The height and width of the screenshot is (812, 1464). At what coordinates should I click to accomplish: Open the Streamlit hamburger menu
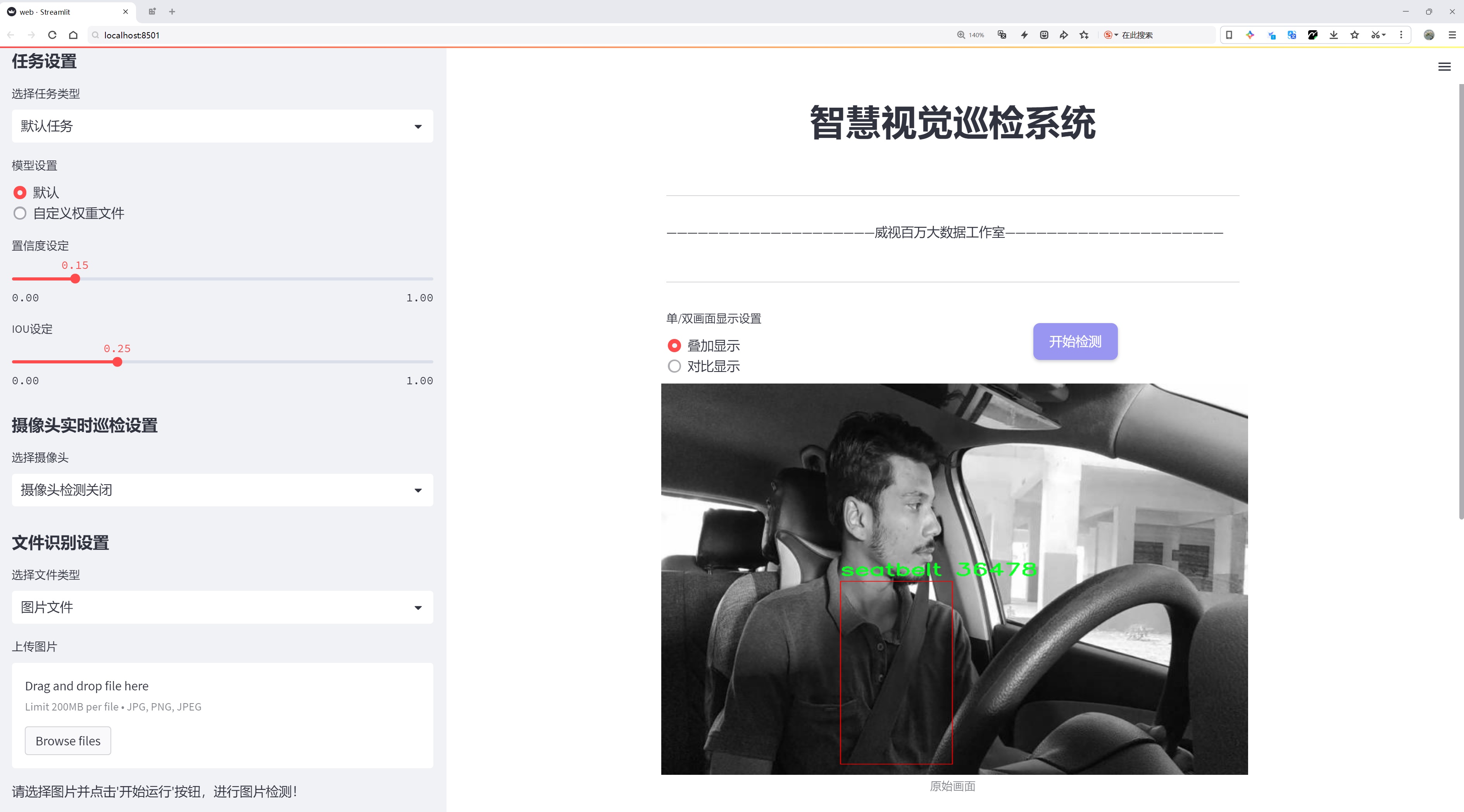click(1444, 67)
